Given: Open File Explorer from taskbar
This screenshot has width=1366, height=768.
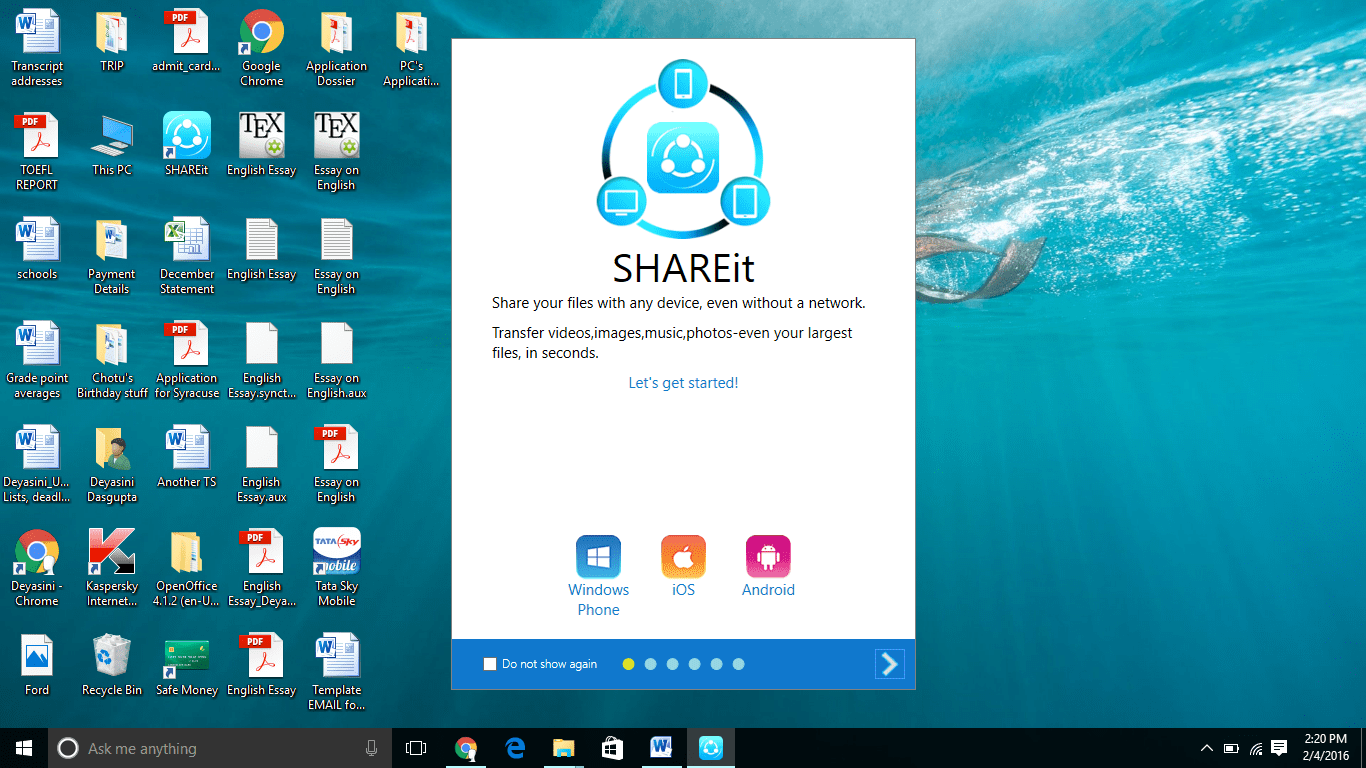Looking at the screenshot, I should 564,748.
